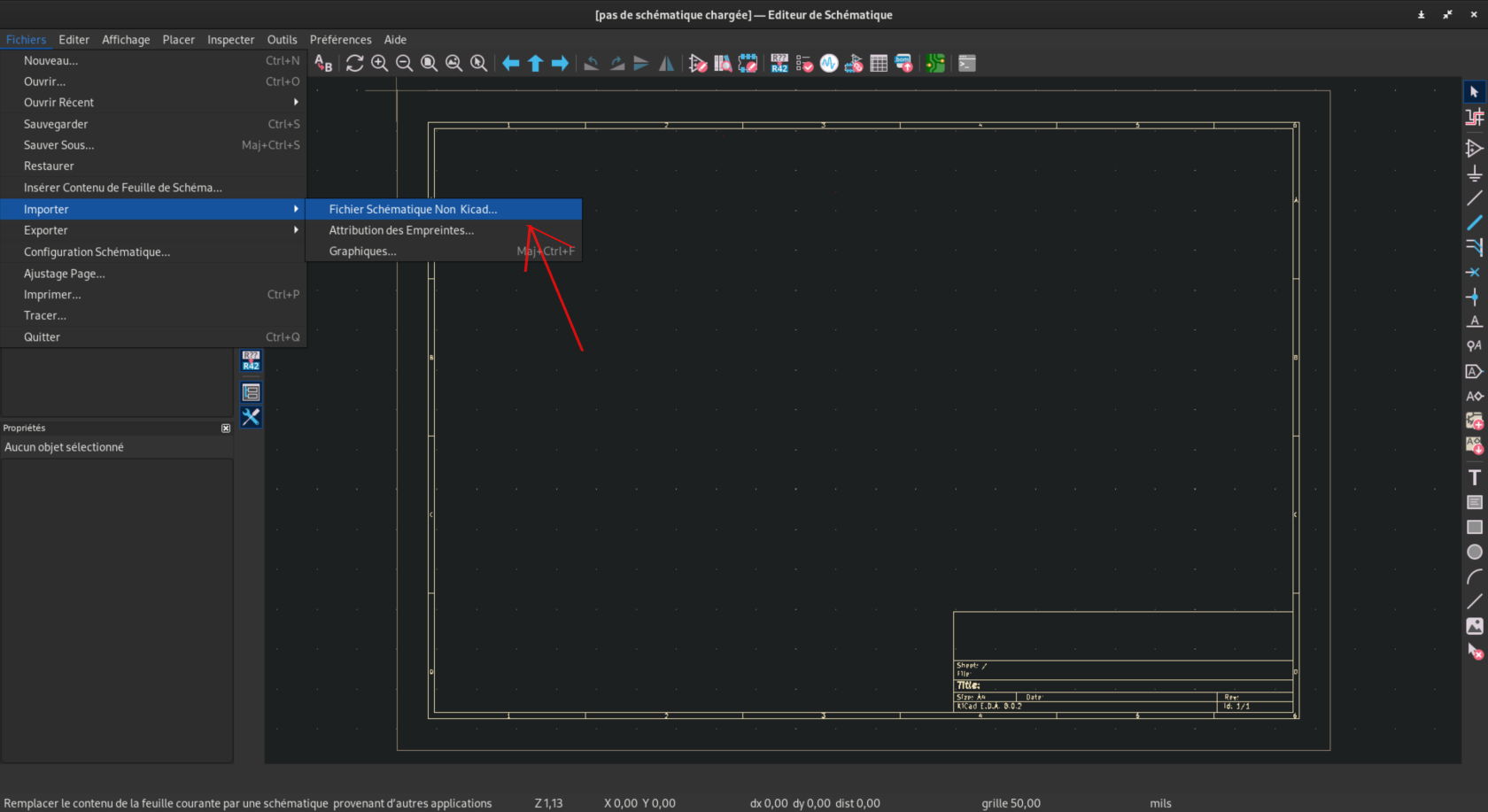Navigate forward with right blue arrow
The image size is (1488, 812).
(561, 64)
